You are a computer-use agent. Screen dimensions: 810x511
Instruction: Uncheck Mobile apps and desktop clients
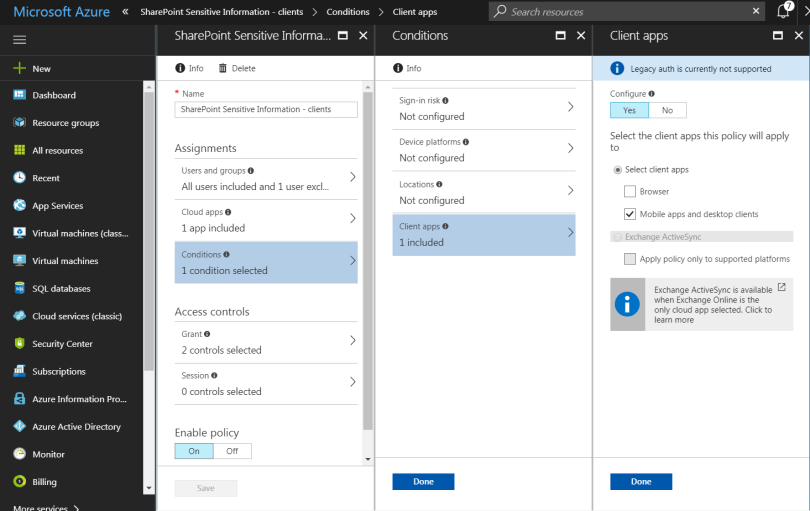630,214
